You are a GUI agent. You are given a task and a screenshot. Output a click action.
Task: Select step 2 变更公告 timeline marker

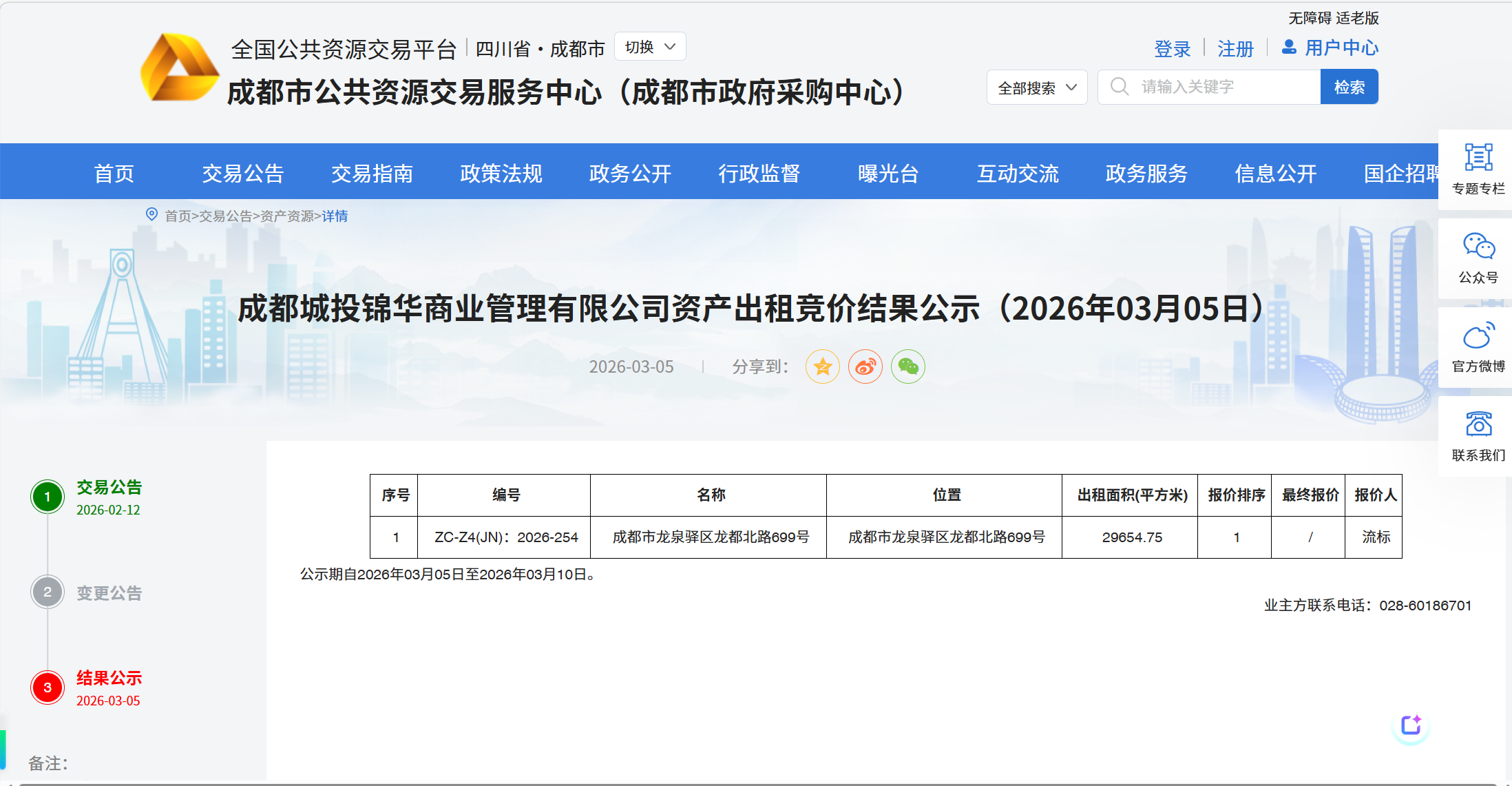tap(48, 592)
